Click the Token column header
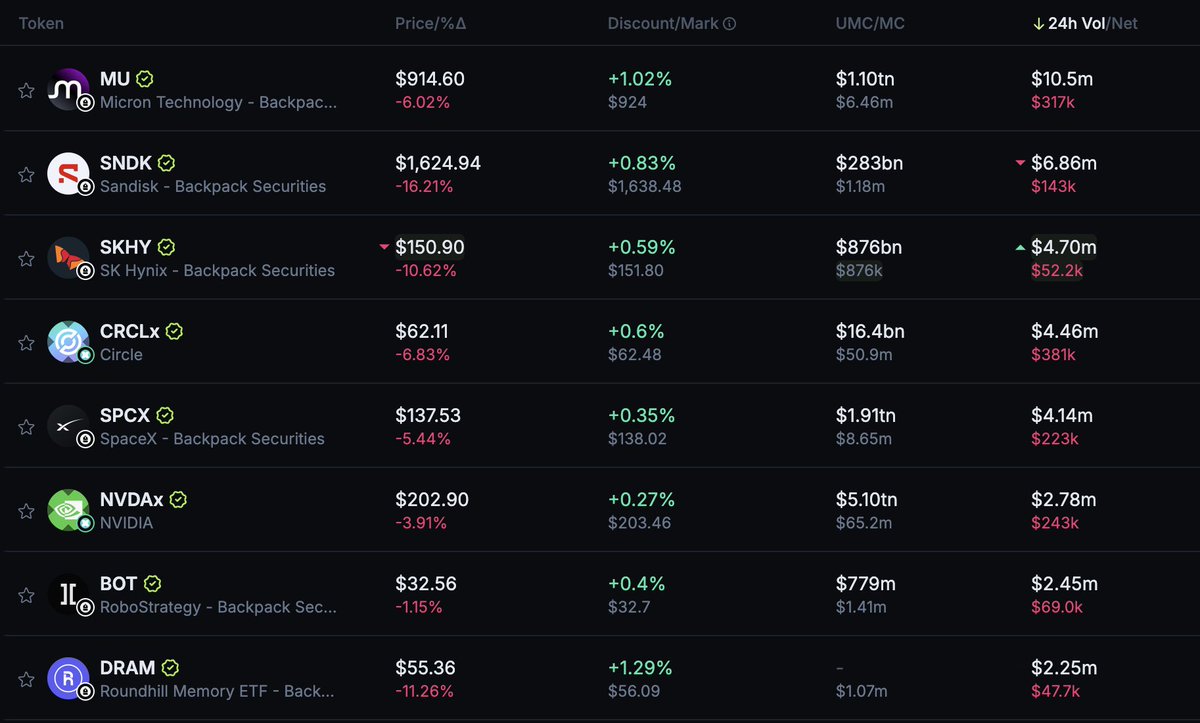This screenshot has width=1200, height=723. tap(41, 23)
